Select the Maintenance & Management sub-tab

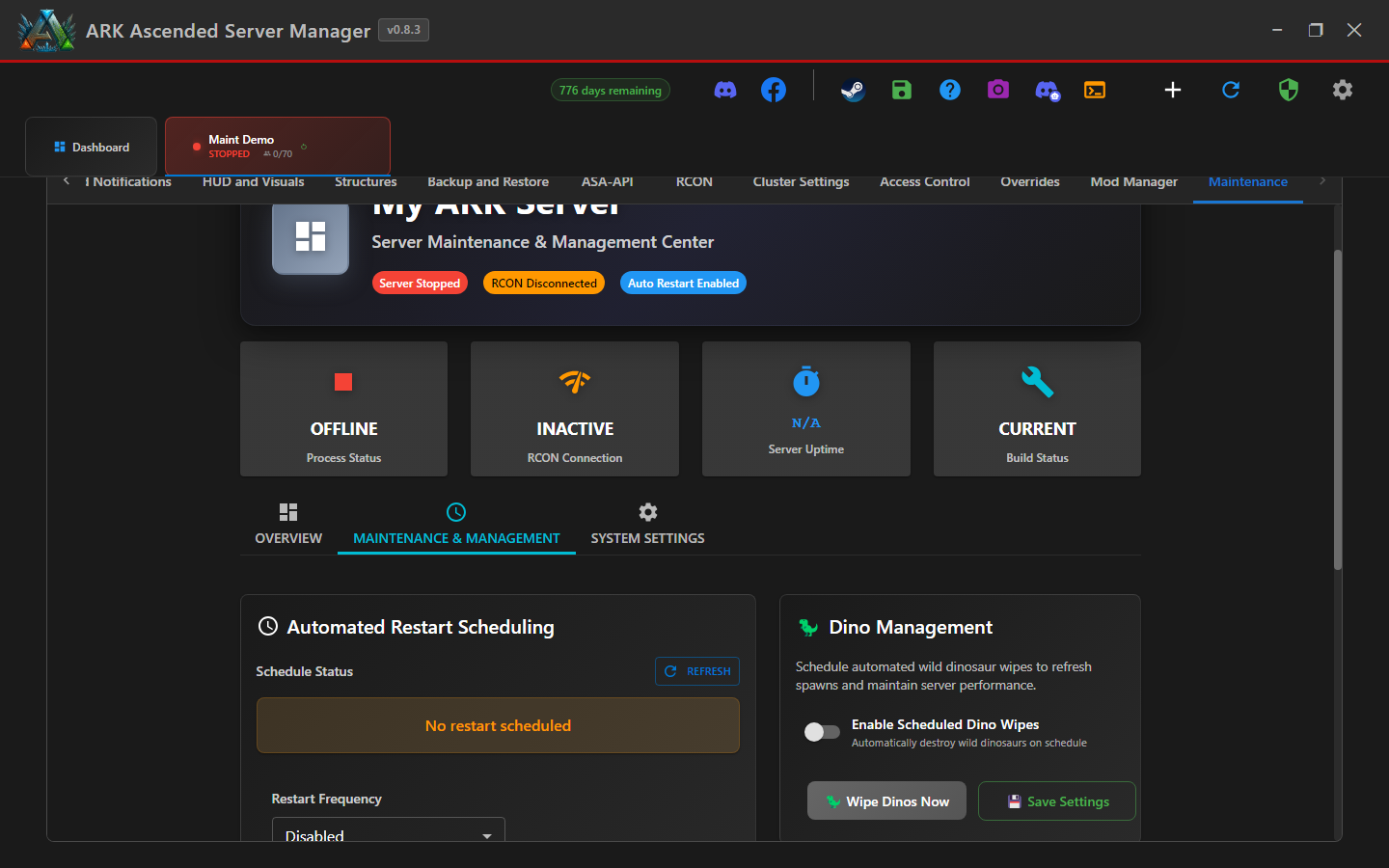(456, 524)
